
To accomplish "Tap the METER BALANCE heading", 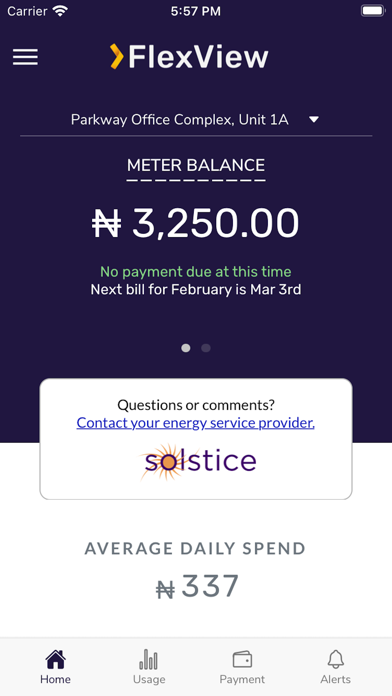I will (196, 166).
